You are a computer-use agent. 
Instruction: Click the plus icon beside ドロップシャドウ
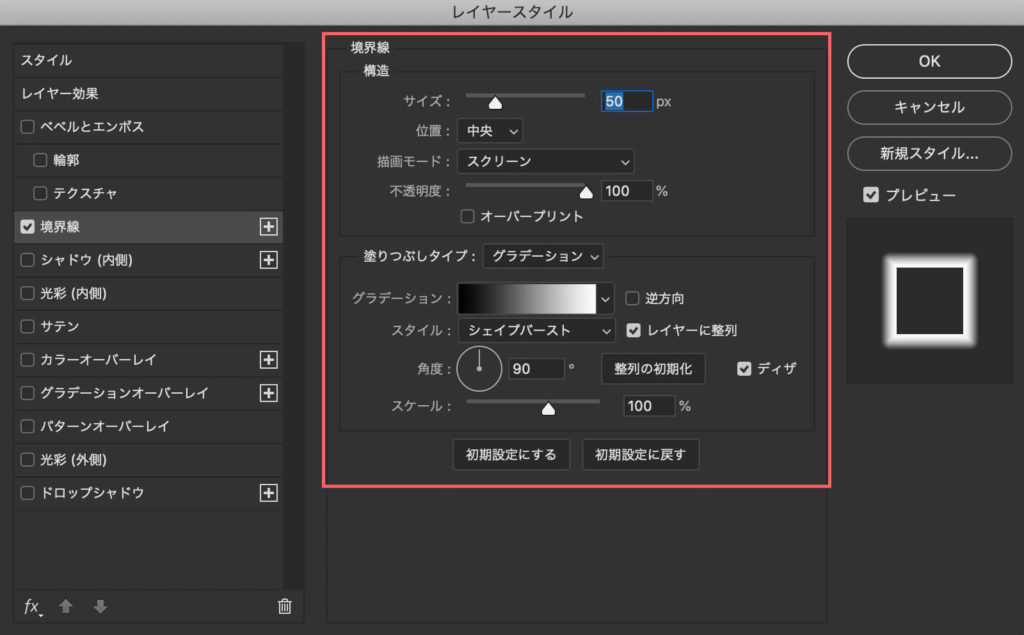tap(268, 493)
